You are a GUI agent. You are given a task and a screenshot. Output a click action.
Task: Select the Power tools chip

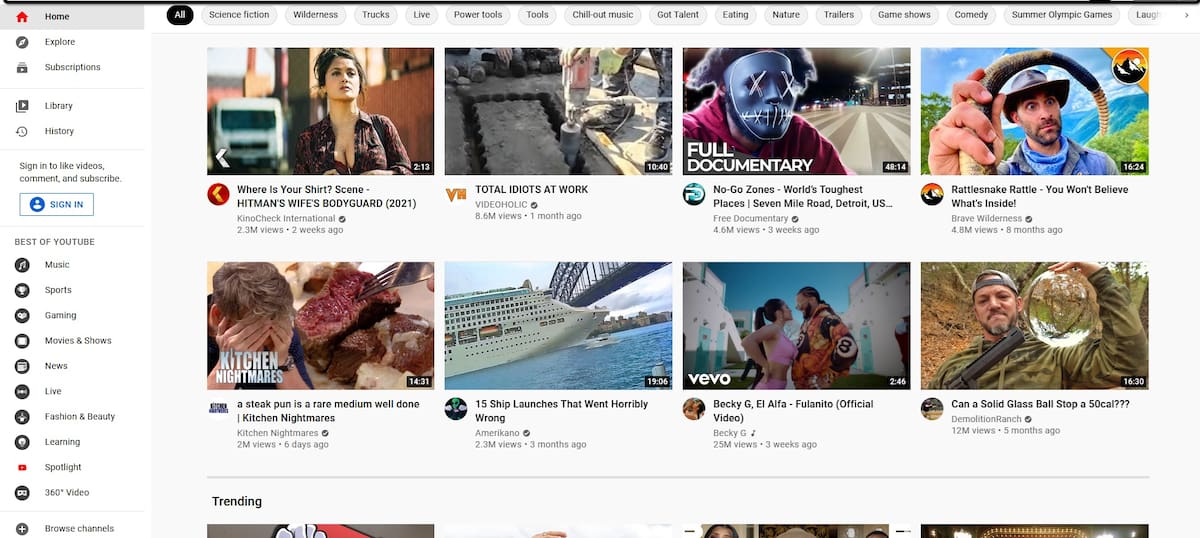pyautogui.click(x=478, y=15)
